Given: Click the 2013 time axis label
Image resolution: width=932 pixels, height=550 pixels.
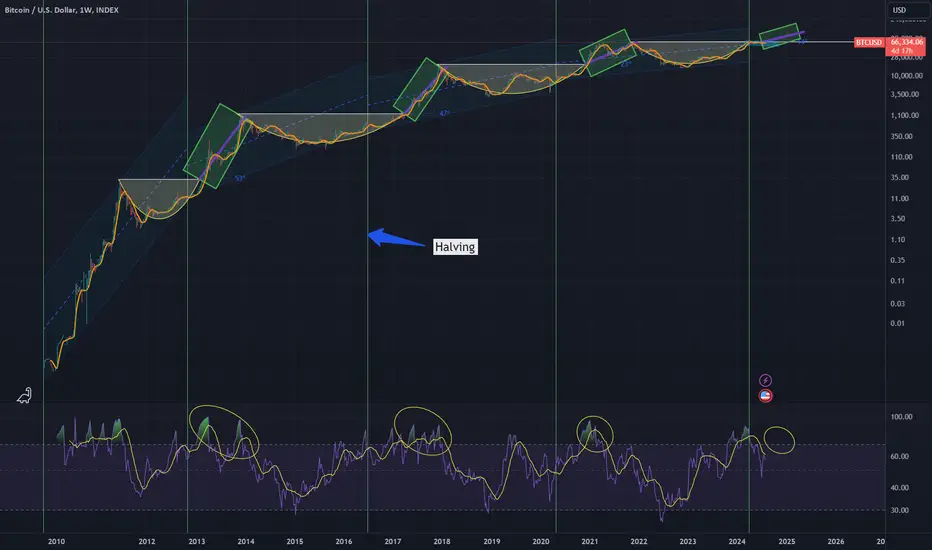Looking at the screenshot, I should point(197,542).
